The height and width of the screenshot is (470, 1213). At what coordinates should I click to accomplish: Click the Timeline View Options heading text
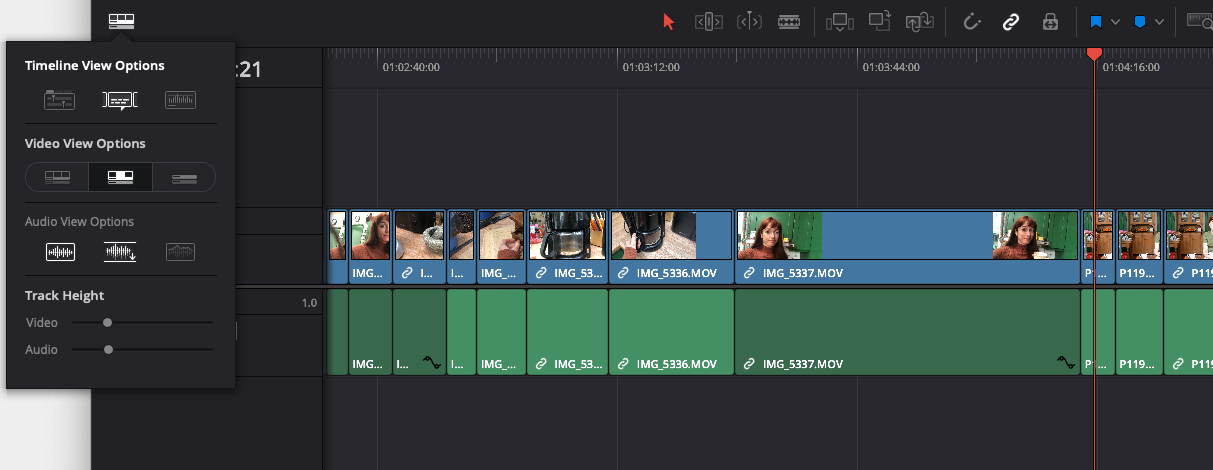click(94, 66)
